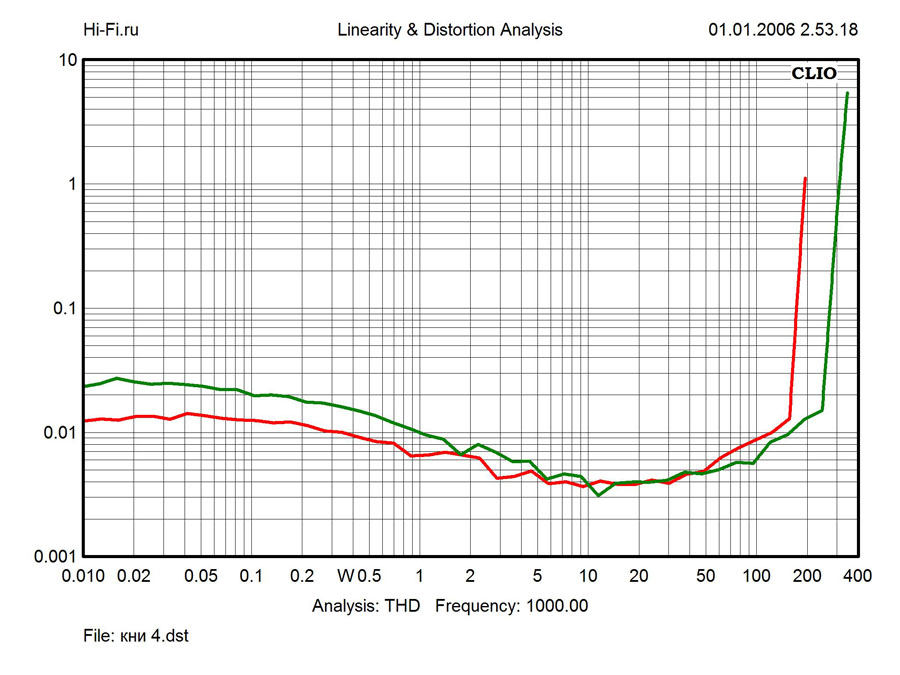Click the Hi-Fi.ru header text
The width and height of the screenshot is (900, 675).
click(110, 30)
